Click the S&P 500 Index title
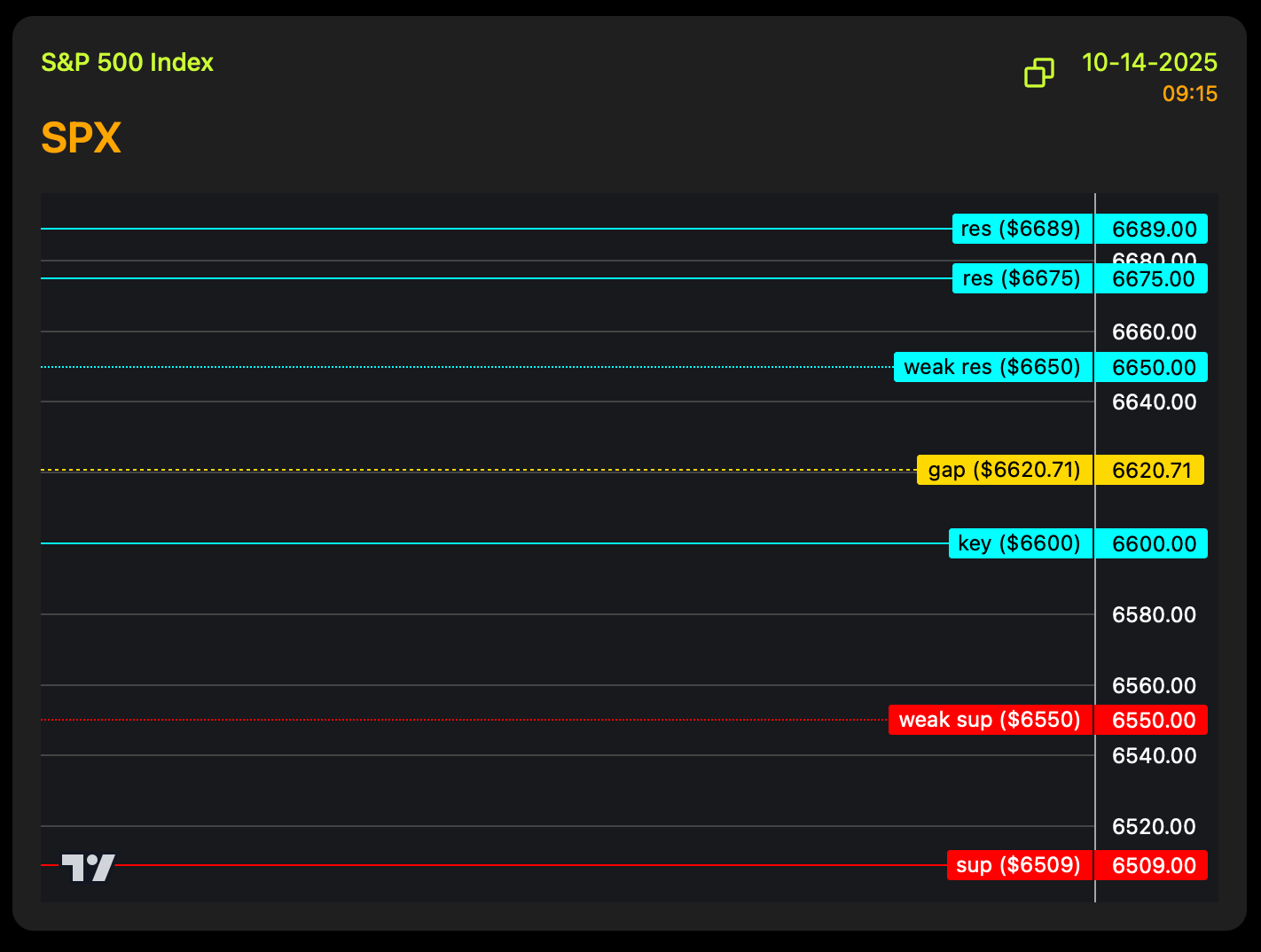Image resolution: width=1261 pixels, height=952 pixels. coord(128,63)
